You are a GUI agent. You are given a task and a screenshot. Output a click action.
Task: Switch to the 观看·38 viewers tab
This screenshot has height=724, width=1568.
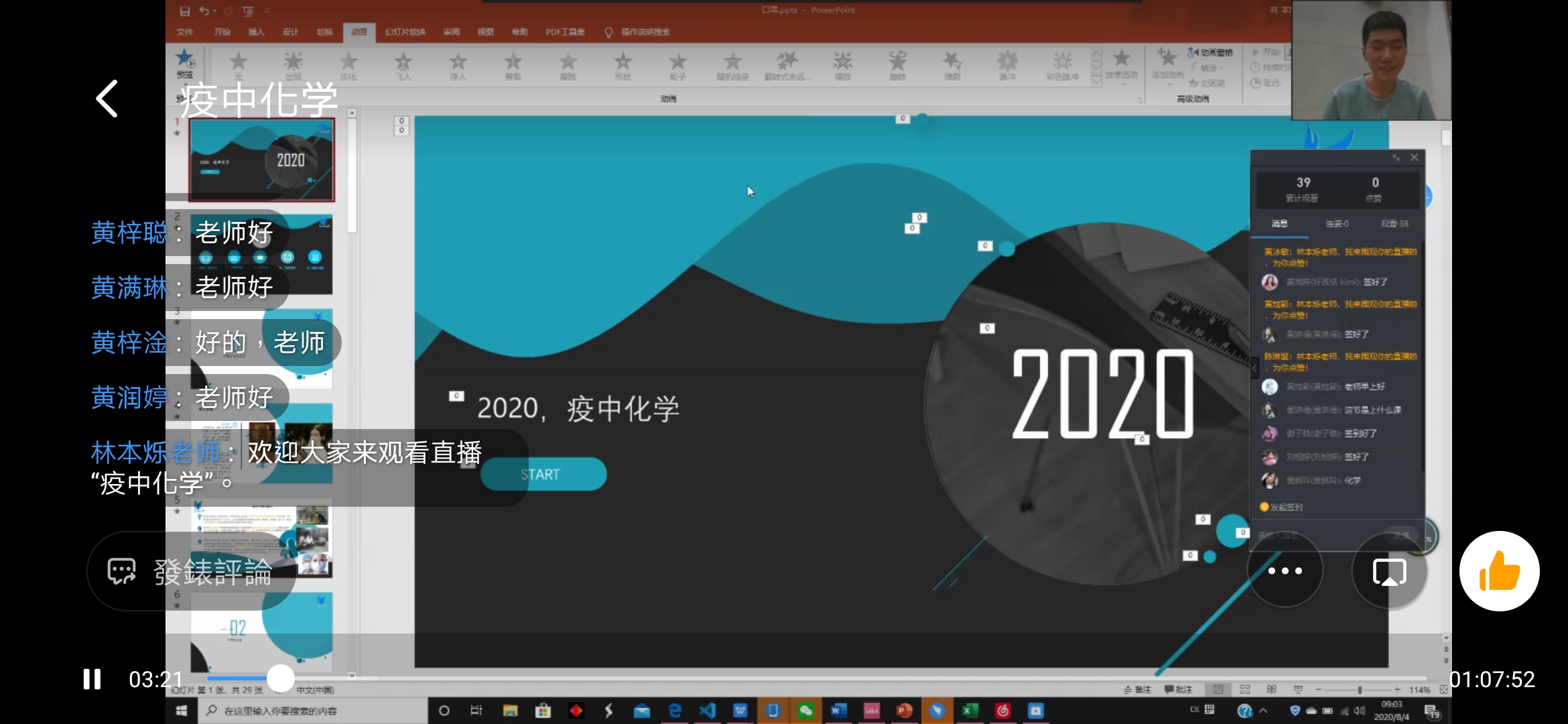coord(1394,224)
